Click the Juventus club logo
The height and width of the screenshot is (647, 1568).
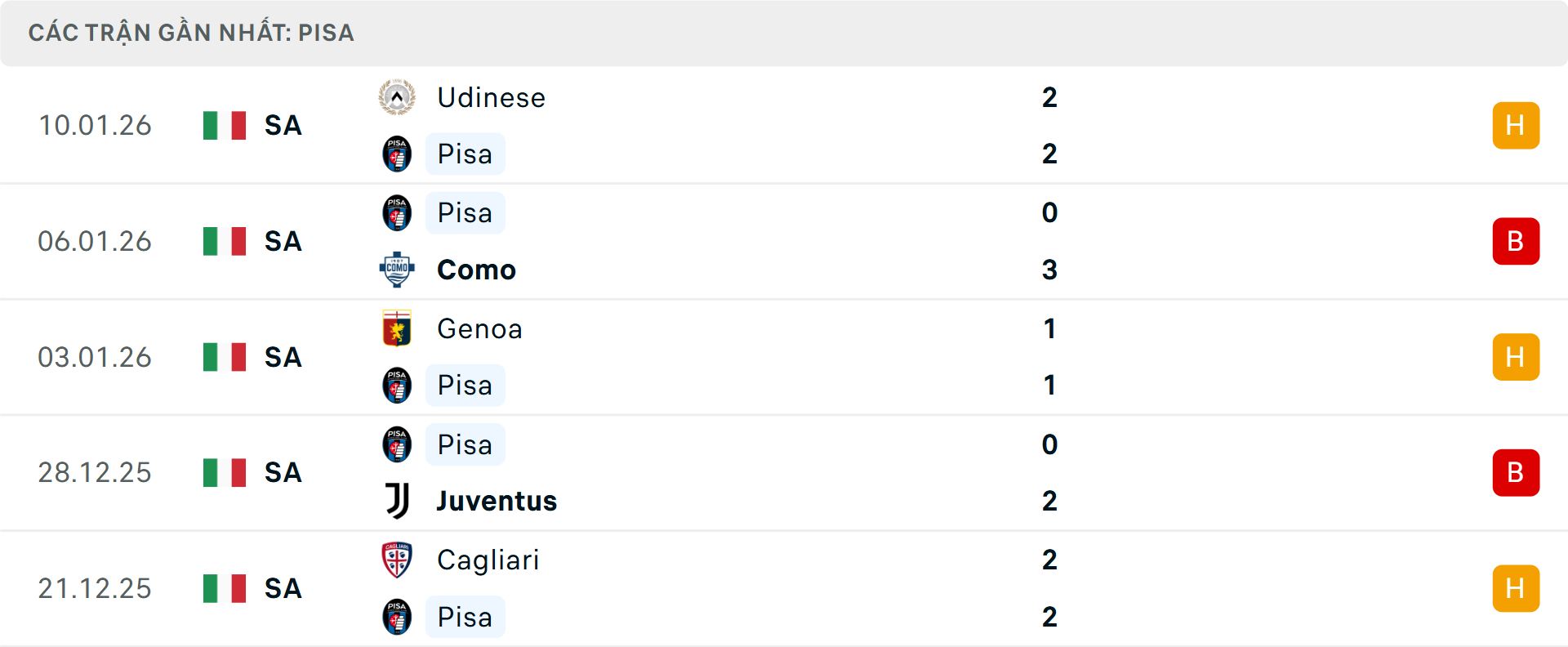[x=397, y=501]
